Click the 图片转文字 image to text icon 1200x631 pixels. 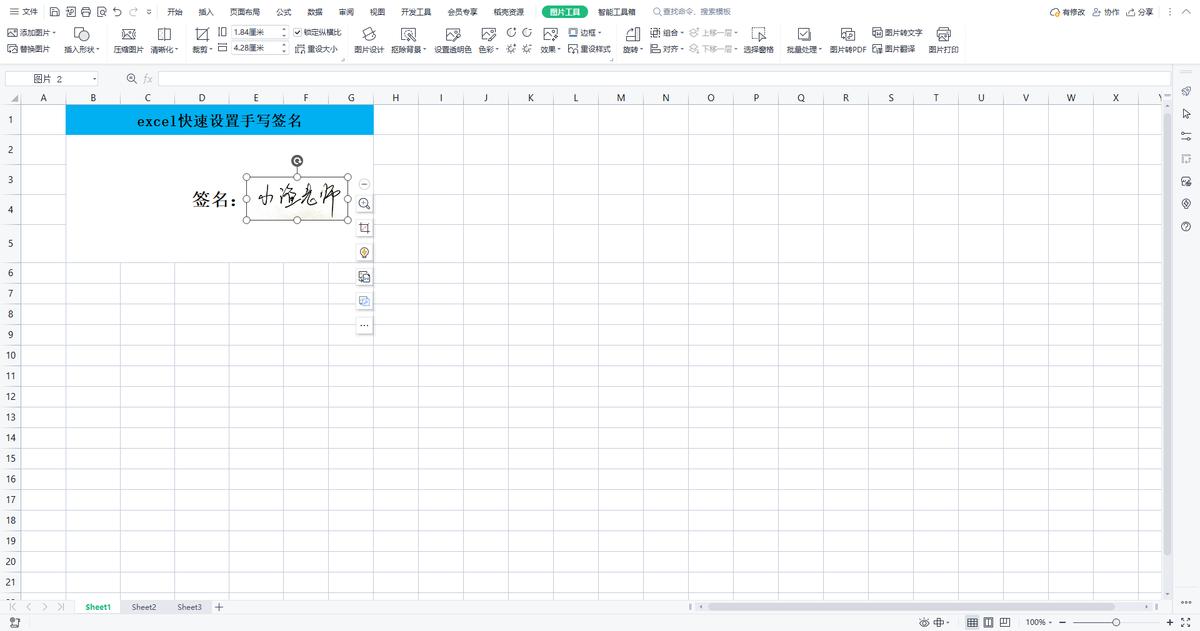(897, 32)
